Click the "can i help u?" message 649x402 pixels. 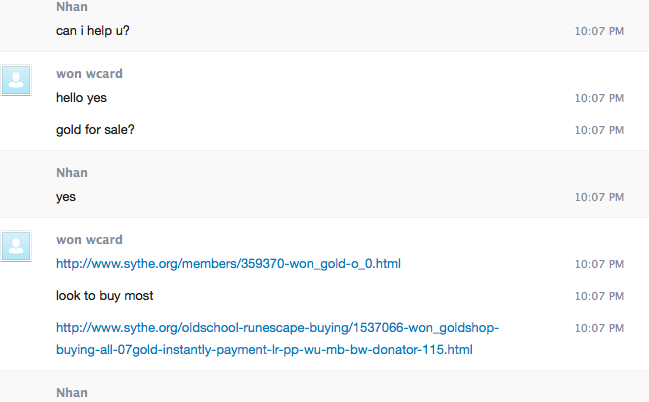93,31
